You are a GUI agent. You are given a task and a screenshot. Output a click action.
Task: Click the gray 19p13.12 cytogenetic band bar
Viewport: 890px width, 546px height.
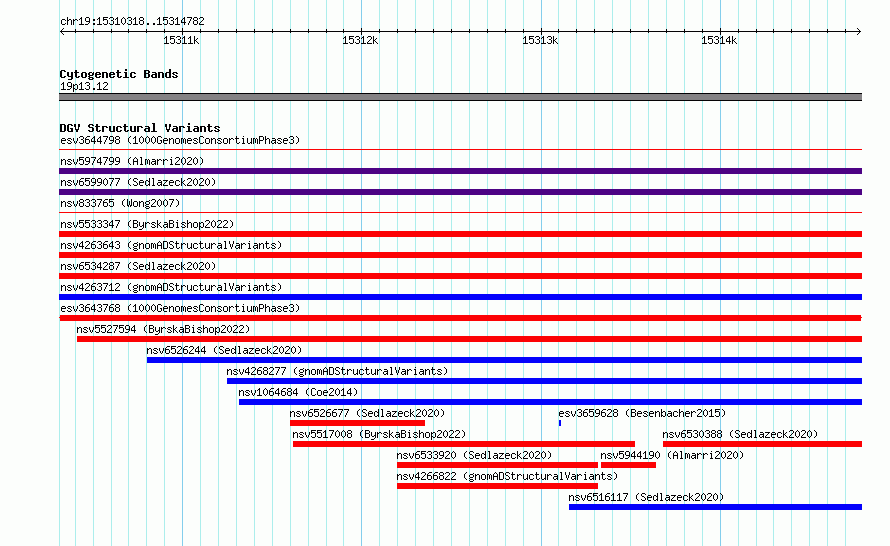pos(460,97)
